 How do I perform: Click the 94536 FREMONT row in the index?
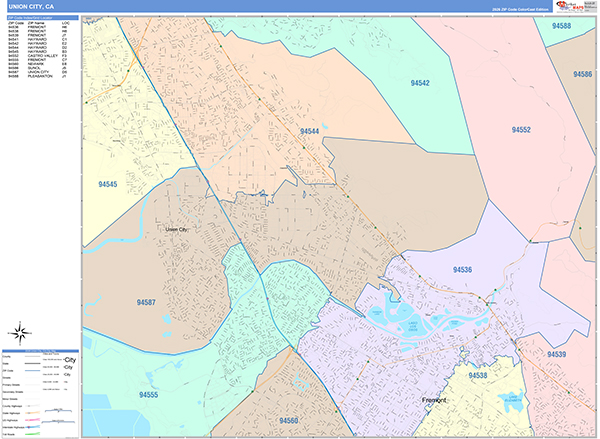(x=38, y=27)
